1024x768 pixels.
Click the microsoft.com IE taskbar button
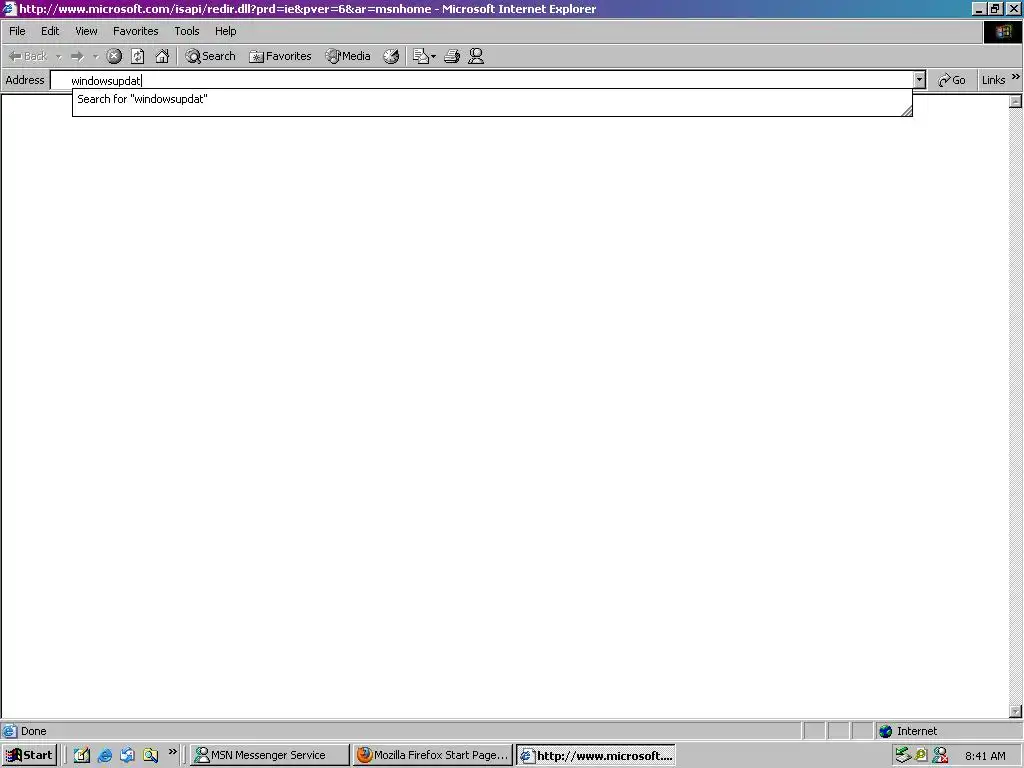(x=596, y=756)
